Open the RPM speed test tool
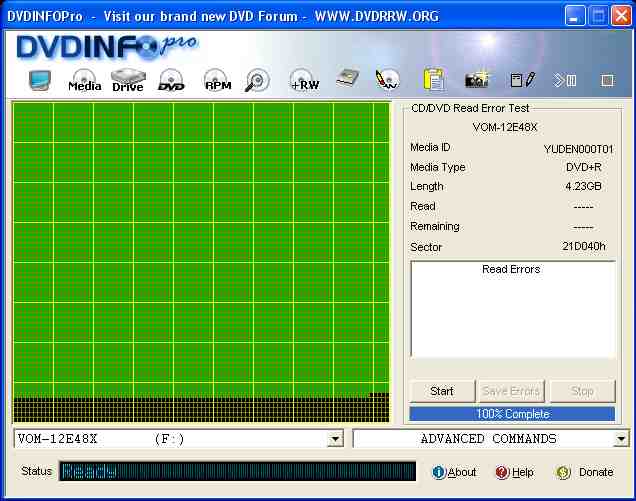This screenshot has height=501, width=636. [217, 80]
